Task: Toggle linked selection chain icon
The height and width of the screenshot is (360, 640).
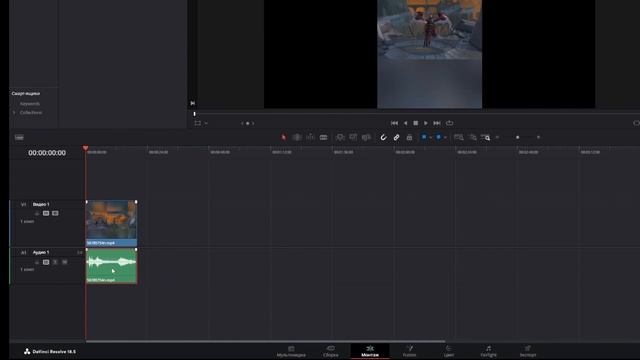Action: tap(396, 138)
